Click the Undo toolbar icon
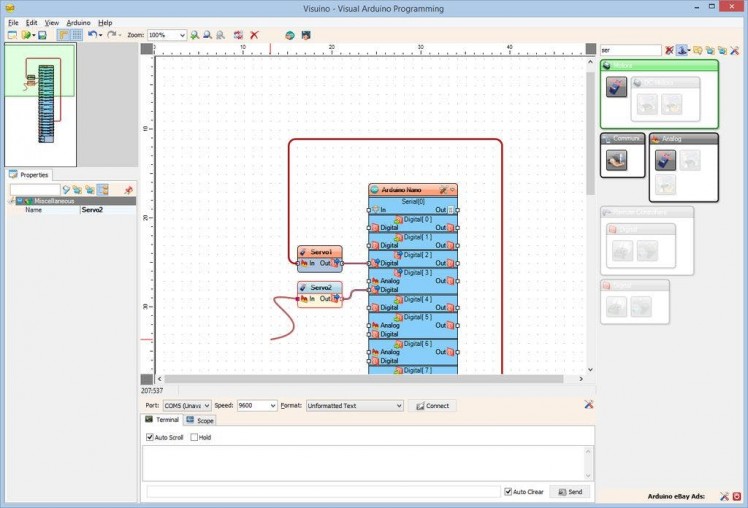This screenshot has height=508, width=748. tap(92, 35)
